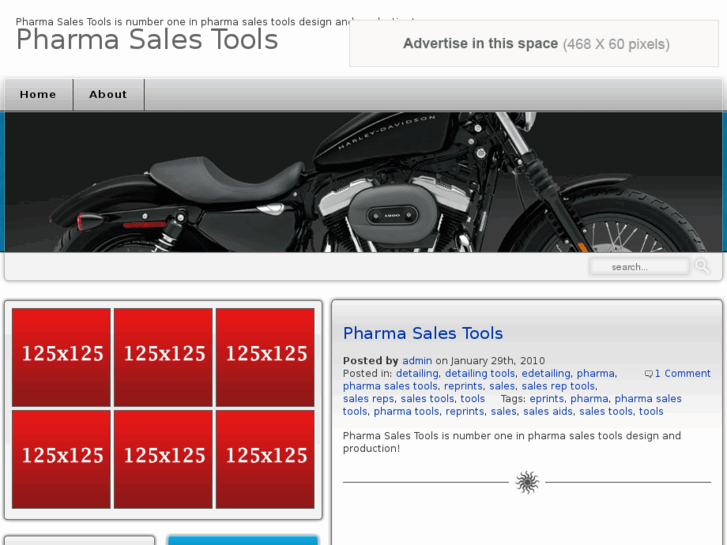Image resolution: width=727 pixels, height=545 pixels.
Task: Click the search magnifier icon
Action: pyautogui.click(x=702, y=266)
